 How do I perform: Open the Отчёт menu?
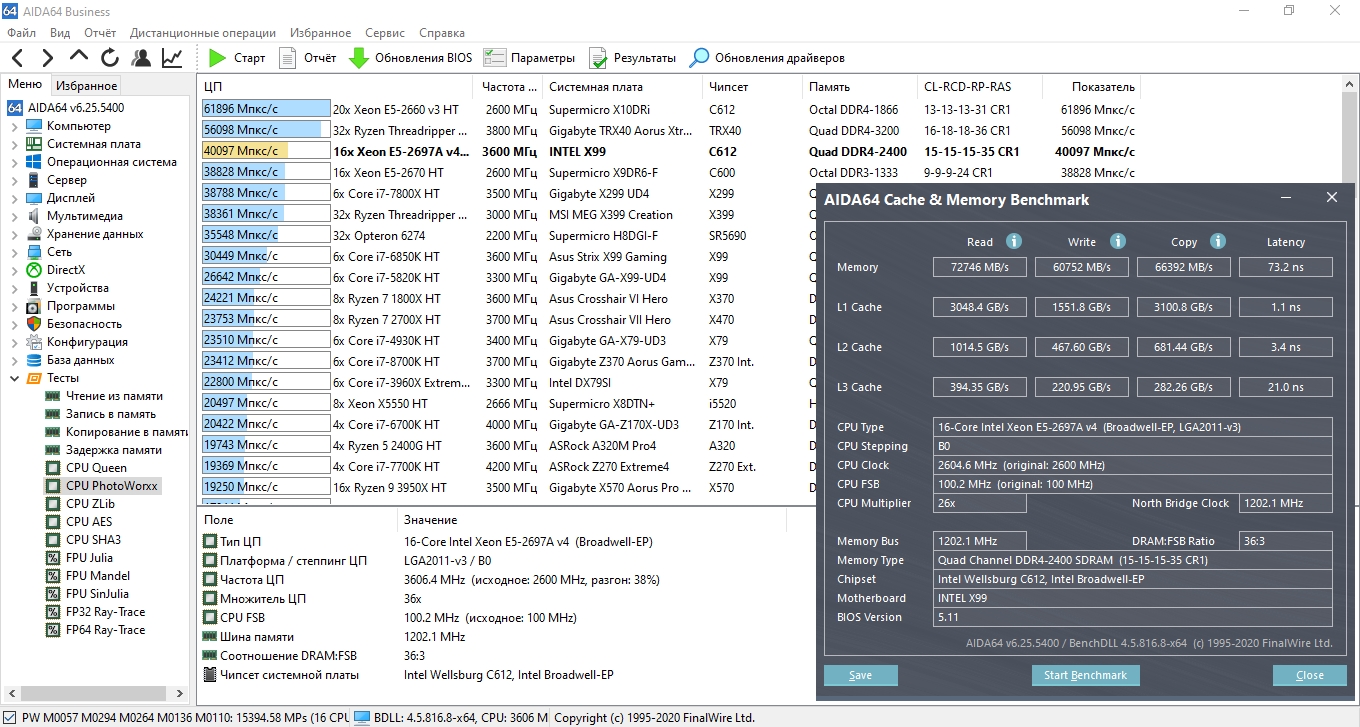pos(100,32)
